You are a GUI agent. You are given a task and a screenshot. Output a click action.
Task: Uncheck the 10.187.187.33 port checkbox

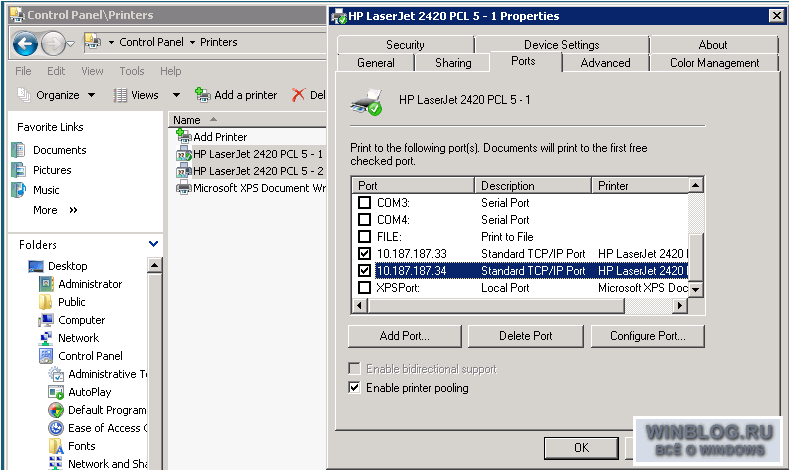364,254
